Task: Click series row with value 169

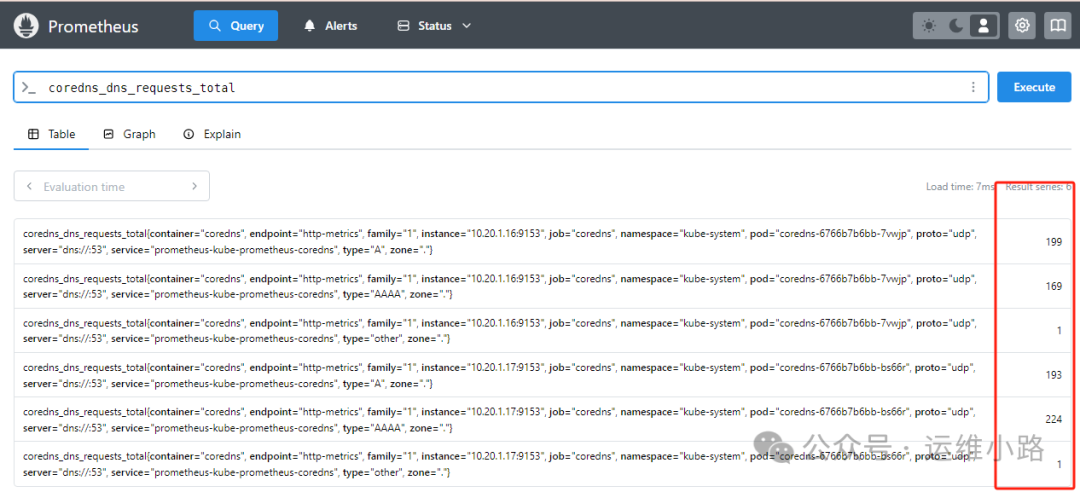Action: point(543,286)
